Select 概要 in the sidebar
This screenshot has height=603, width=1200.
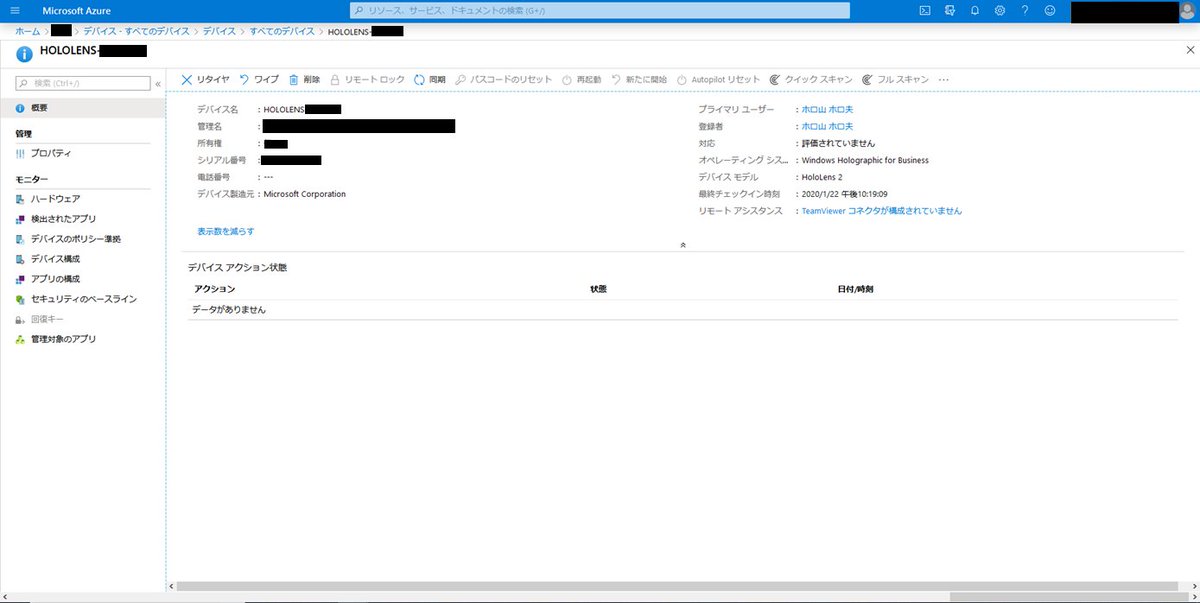click(82, 107)
